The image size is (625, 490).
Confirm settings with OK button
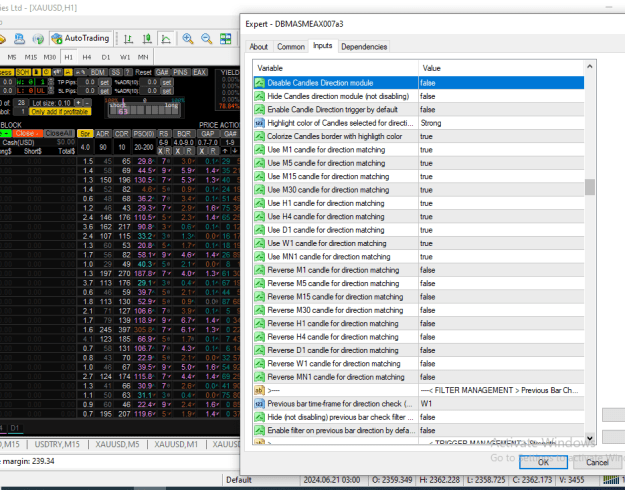coord(543,462)
